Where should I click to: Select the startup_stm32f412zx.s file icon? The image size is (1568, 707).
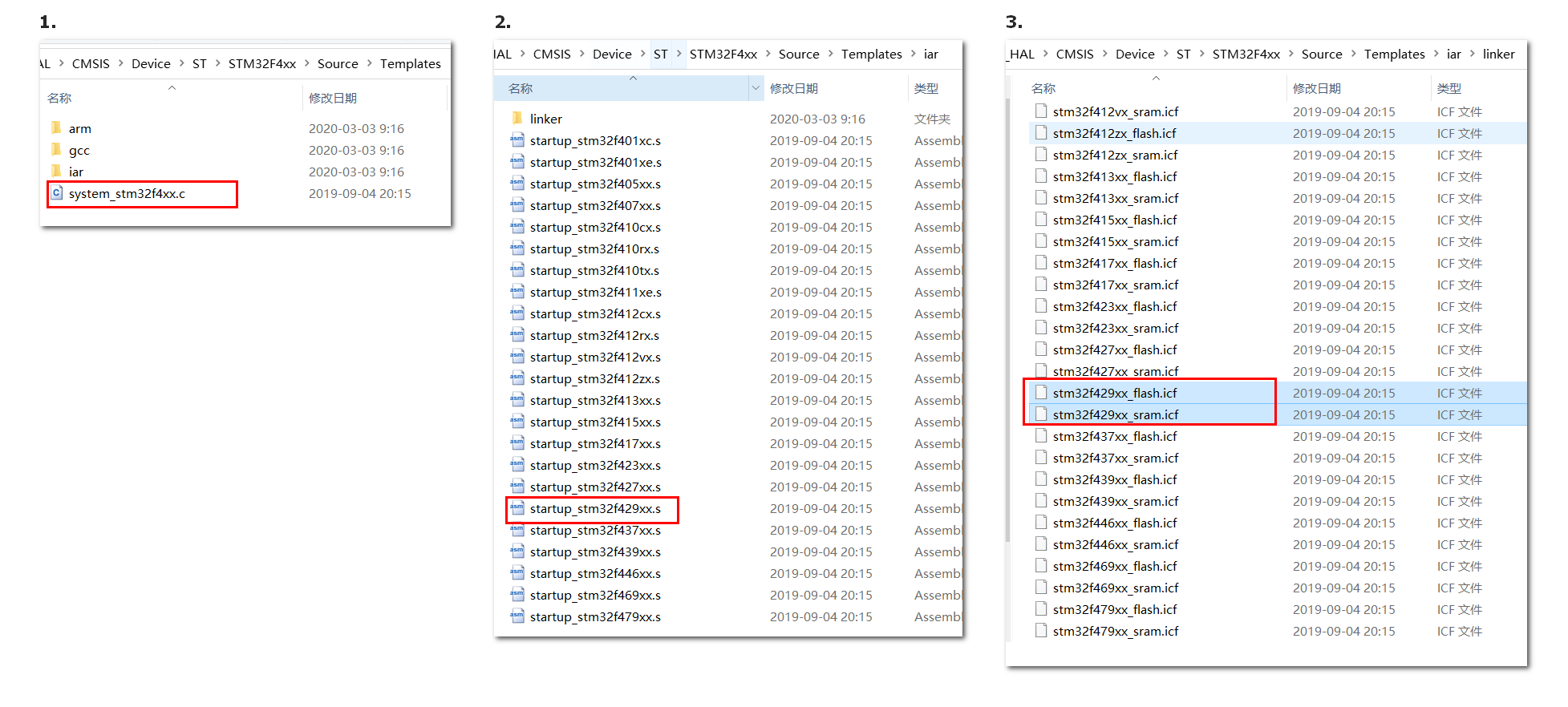[517, 378]
